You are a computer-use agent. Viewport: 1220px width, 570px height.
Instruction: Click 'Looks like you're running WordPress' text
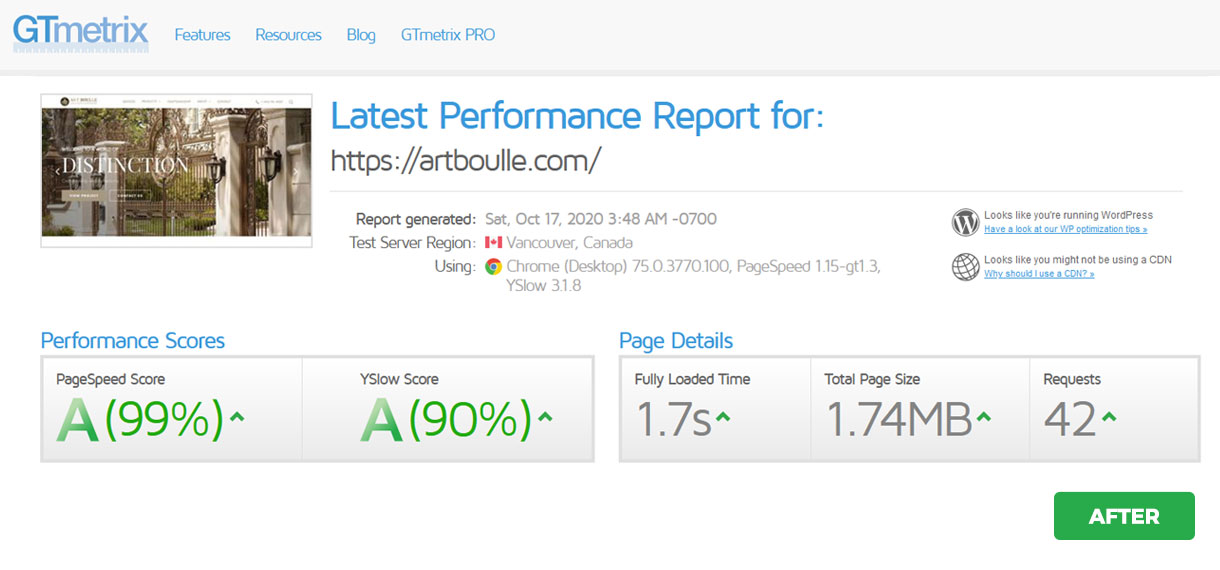pos(1068,215)
